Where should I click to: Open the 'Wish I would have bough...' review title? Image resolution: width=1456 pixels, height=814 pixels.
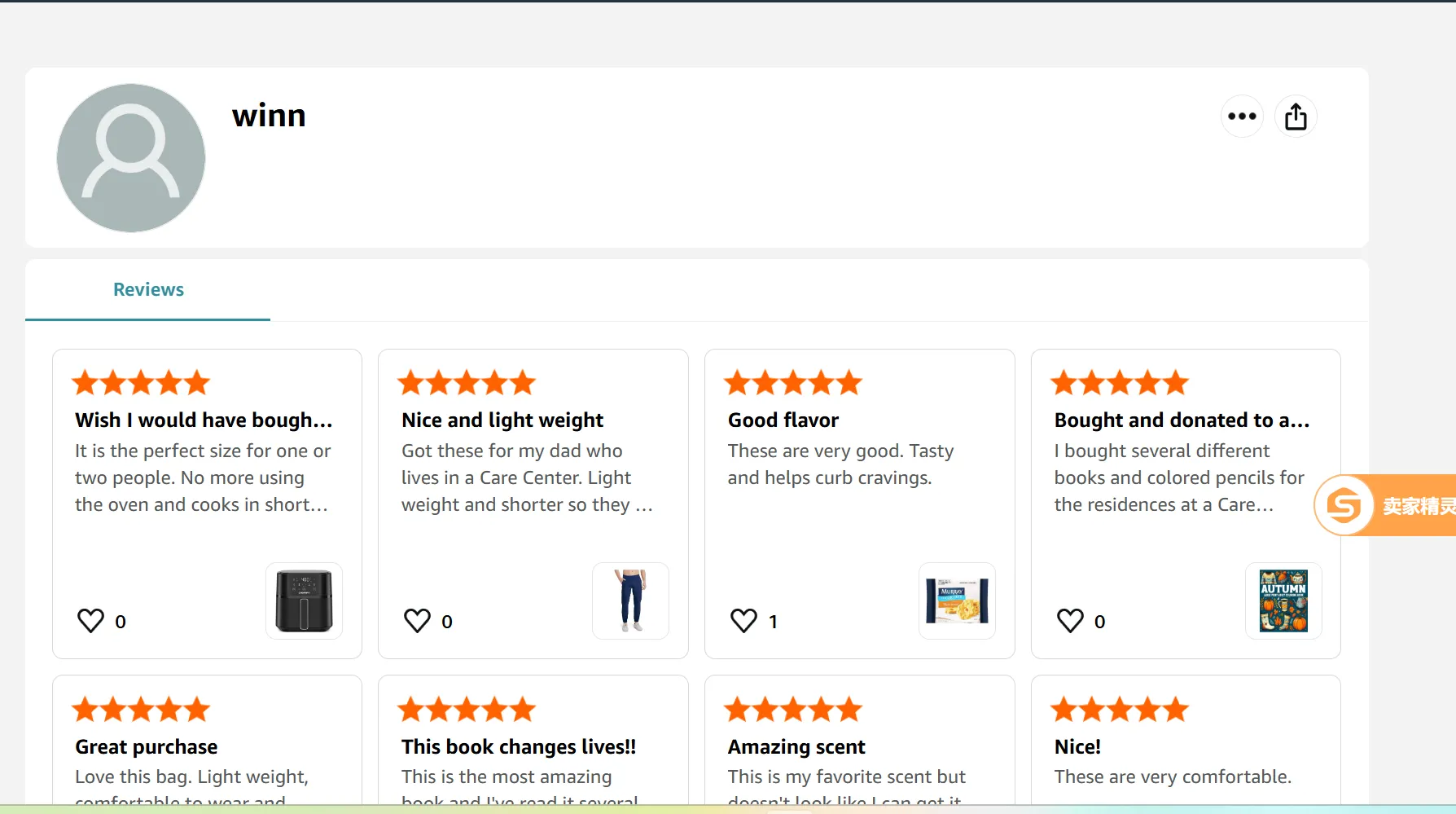[204, 420]
